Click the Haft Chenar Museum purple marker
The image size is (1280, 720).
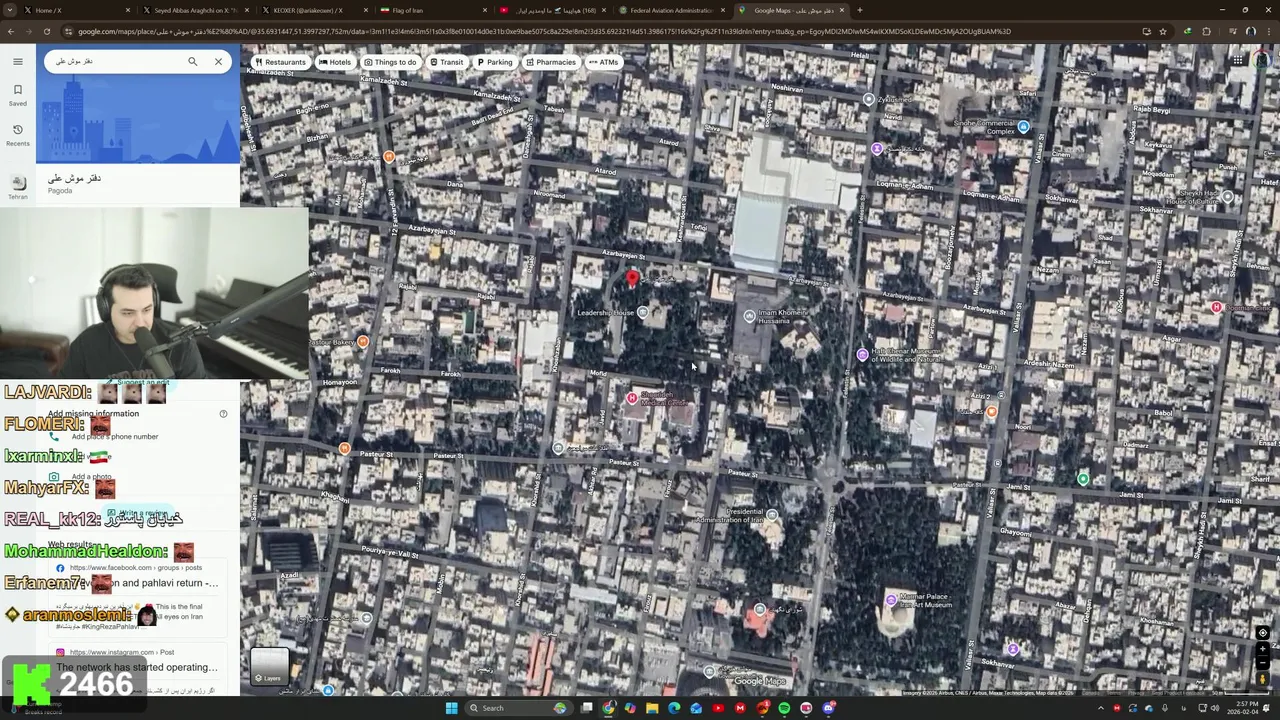(x=862, y=354)
